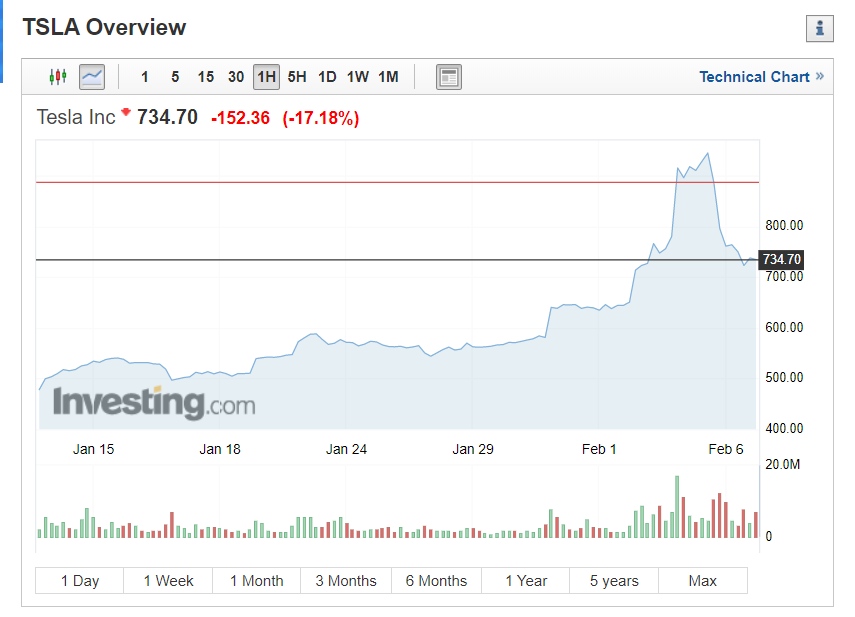855x617 pixels.
Task: Click the -152.36 price change value
Action: tap(240, 118)
